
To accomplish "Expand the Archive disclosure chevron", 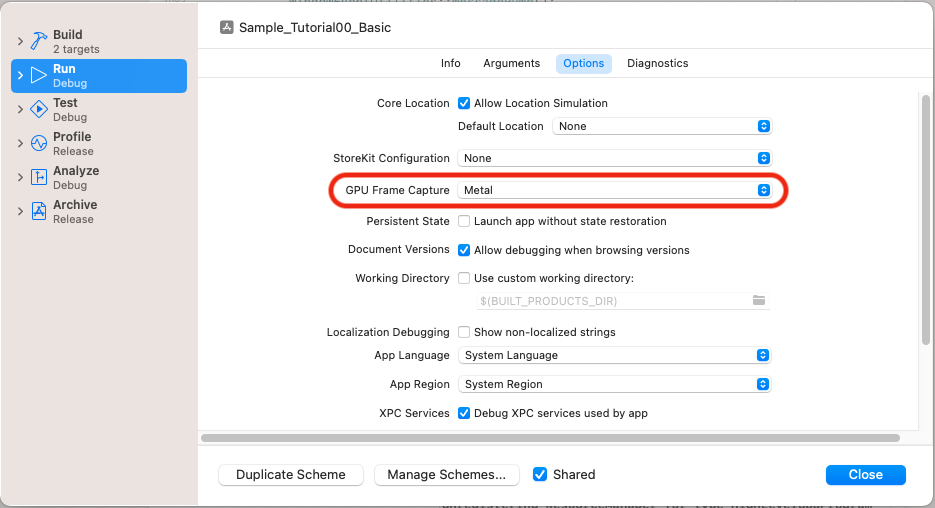I will (20, 211).
